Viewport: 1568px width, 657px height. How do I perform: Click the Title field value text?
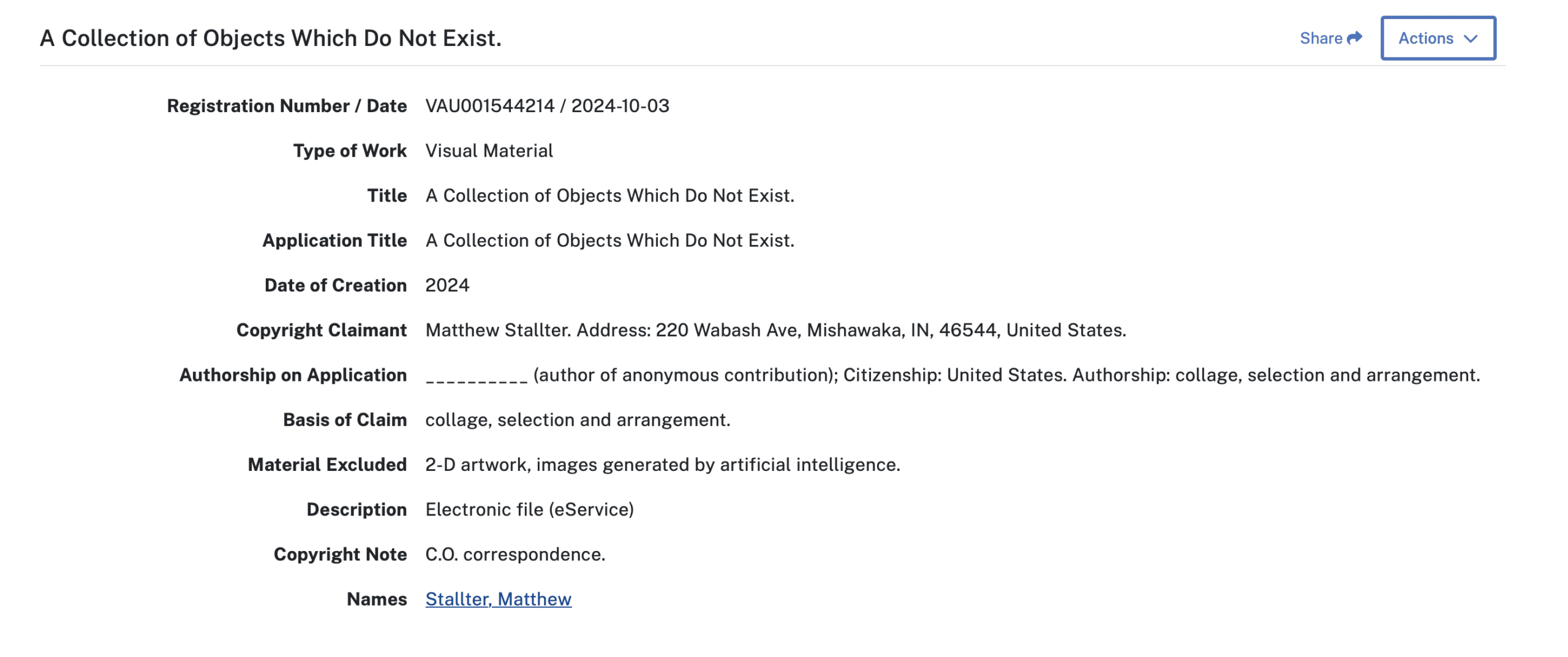click(x=610, y=195)
